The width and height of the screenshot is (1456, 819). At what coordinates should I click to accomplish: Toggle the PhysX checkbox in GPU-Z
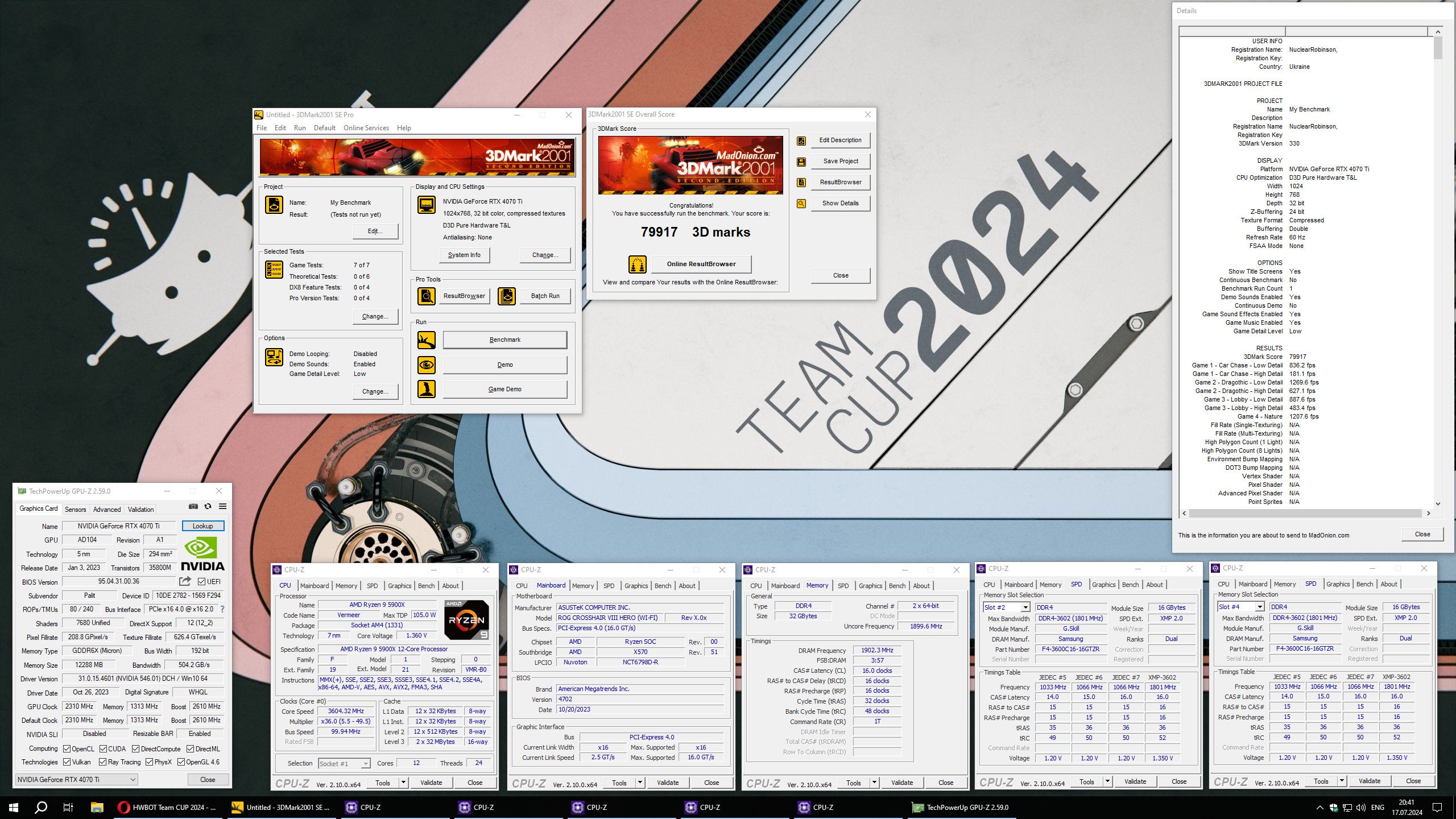(149, 762)
